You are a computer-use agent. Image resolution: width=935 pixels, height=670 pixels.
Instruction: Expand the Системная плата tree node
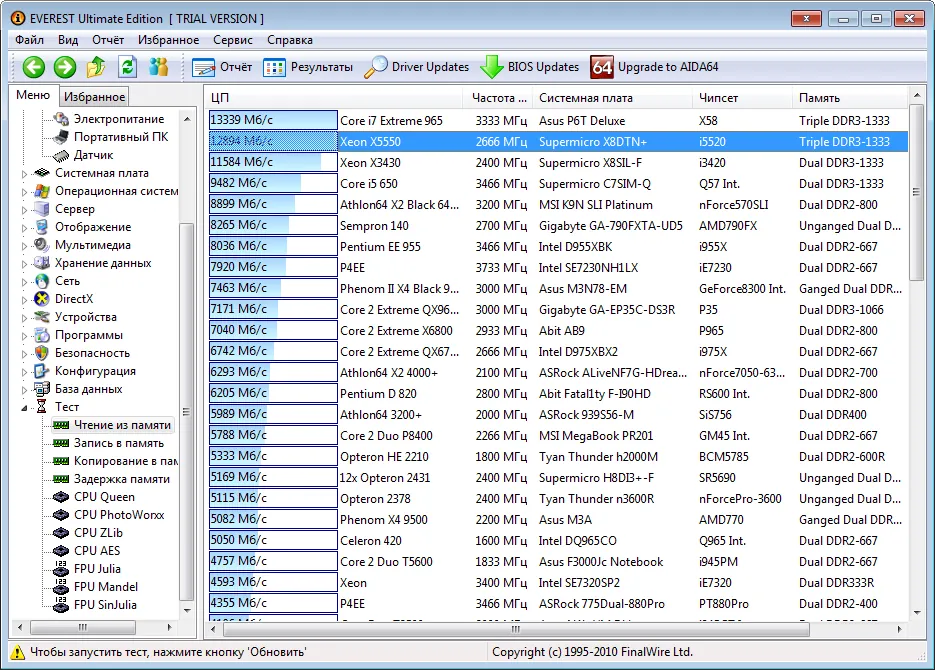(25, 173)
